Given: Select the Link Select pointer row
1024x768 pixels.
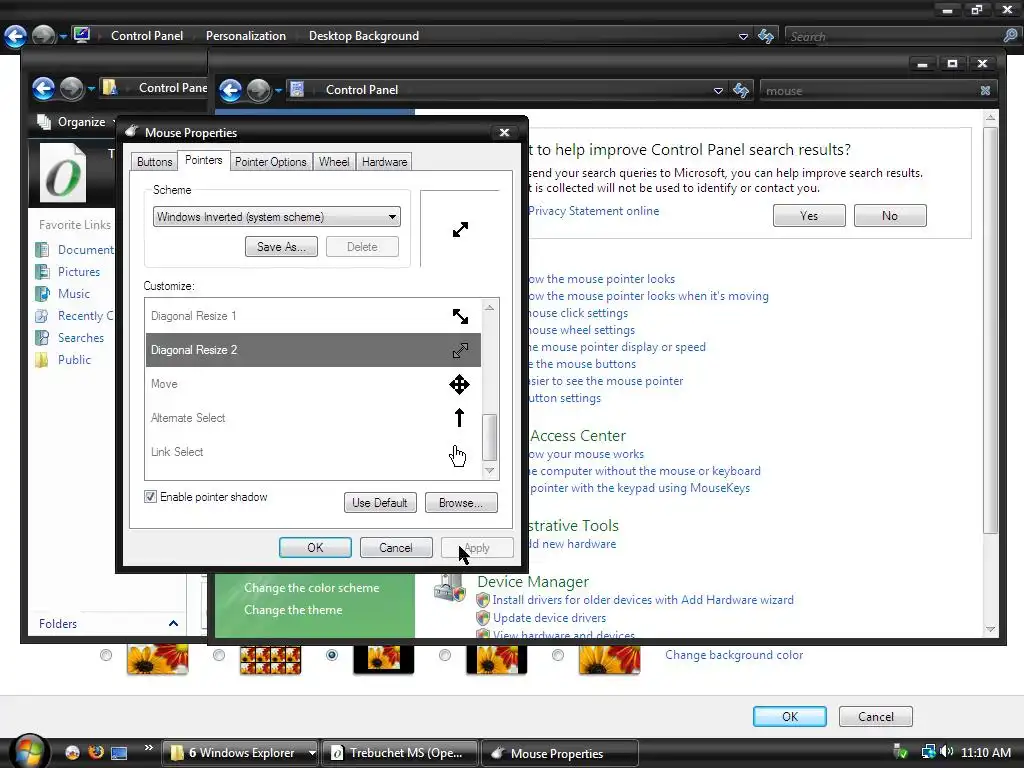Looking at the screenshot, I should 313,452.
